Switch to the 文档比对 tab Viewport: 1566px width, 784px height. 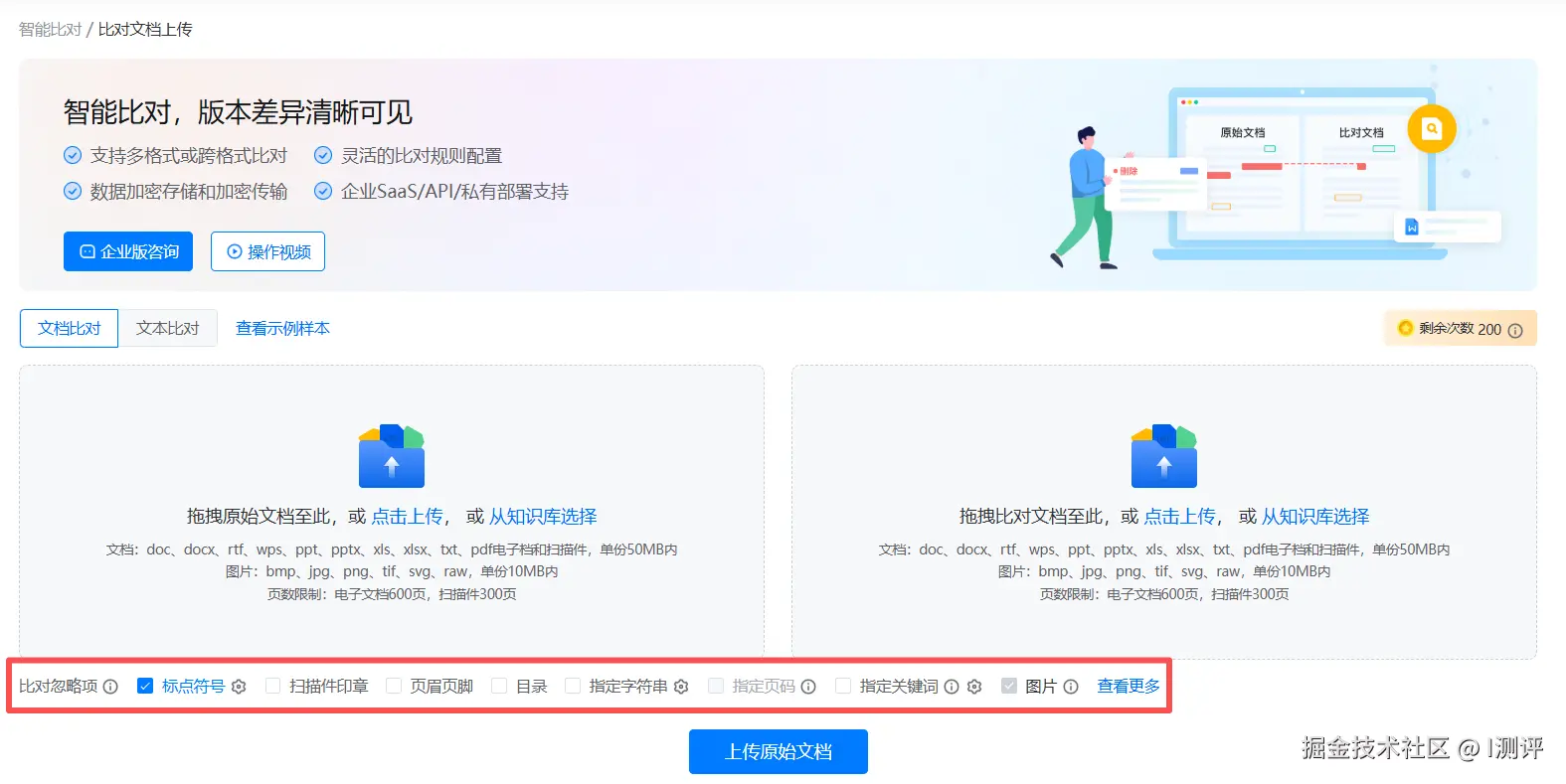tap(70, 328)
